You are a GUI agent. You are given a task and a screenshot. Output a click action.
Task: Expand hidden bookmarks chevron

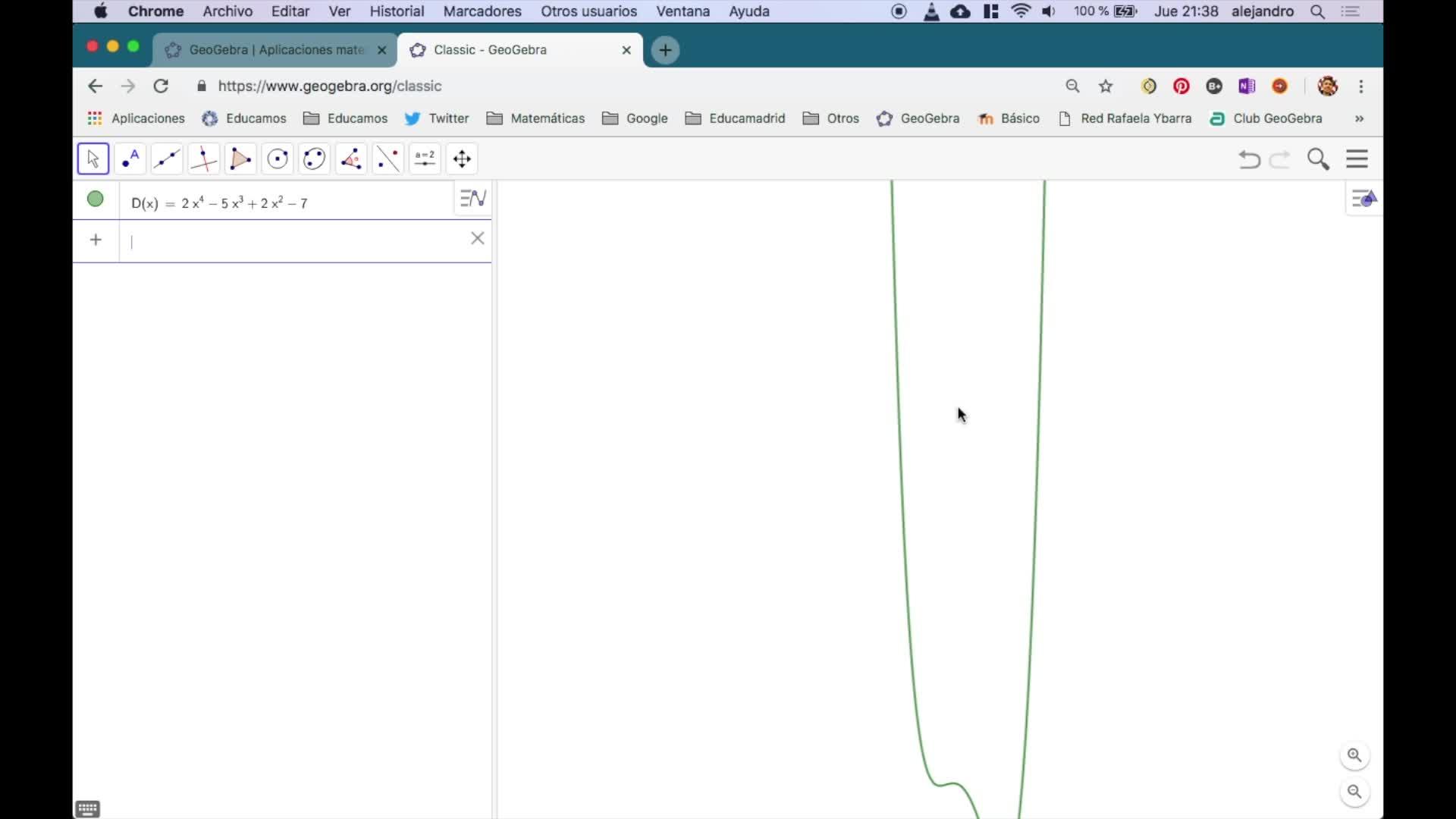(1359, 119)
